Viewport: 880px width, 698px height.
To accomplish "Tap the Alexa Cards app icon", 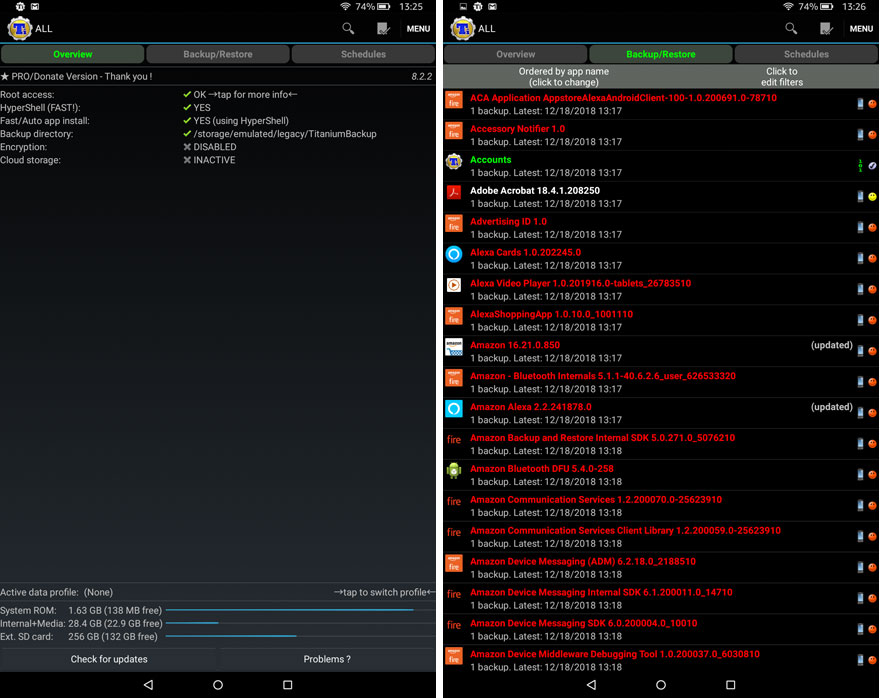I will click(x=454, y=254).
